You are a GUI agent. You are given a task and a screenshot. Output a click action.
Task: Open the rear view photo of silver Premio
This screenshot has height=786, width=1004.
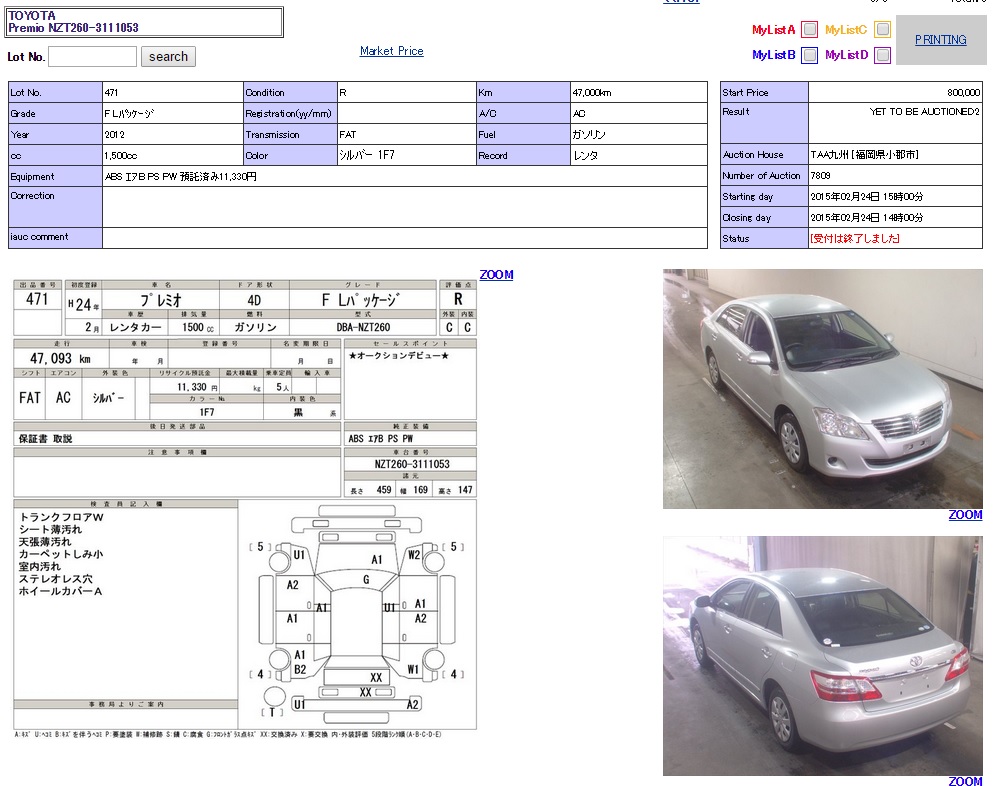(822, 655)
